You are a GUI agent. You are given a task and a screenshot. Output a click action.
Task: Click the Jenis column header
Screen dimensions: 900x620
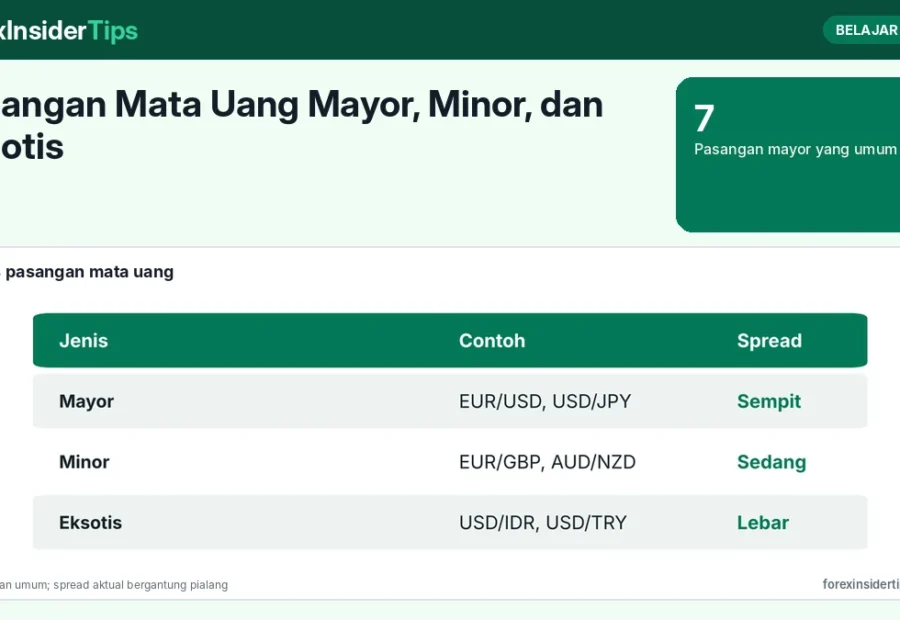click(83, 341)
